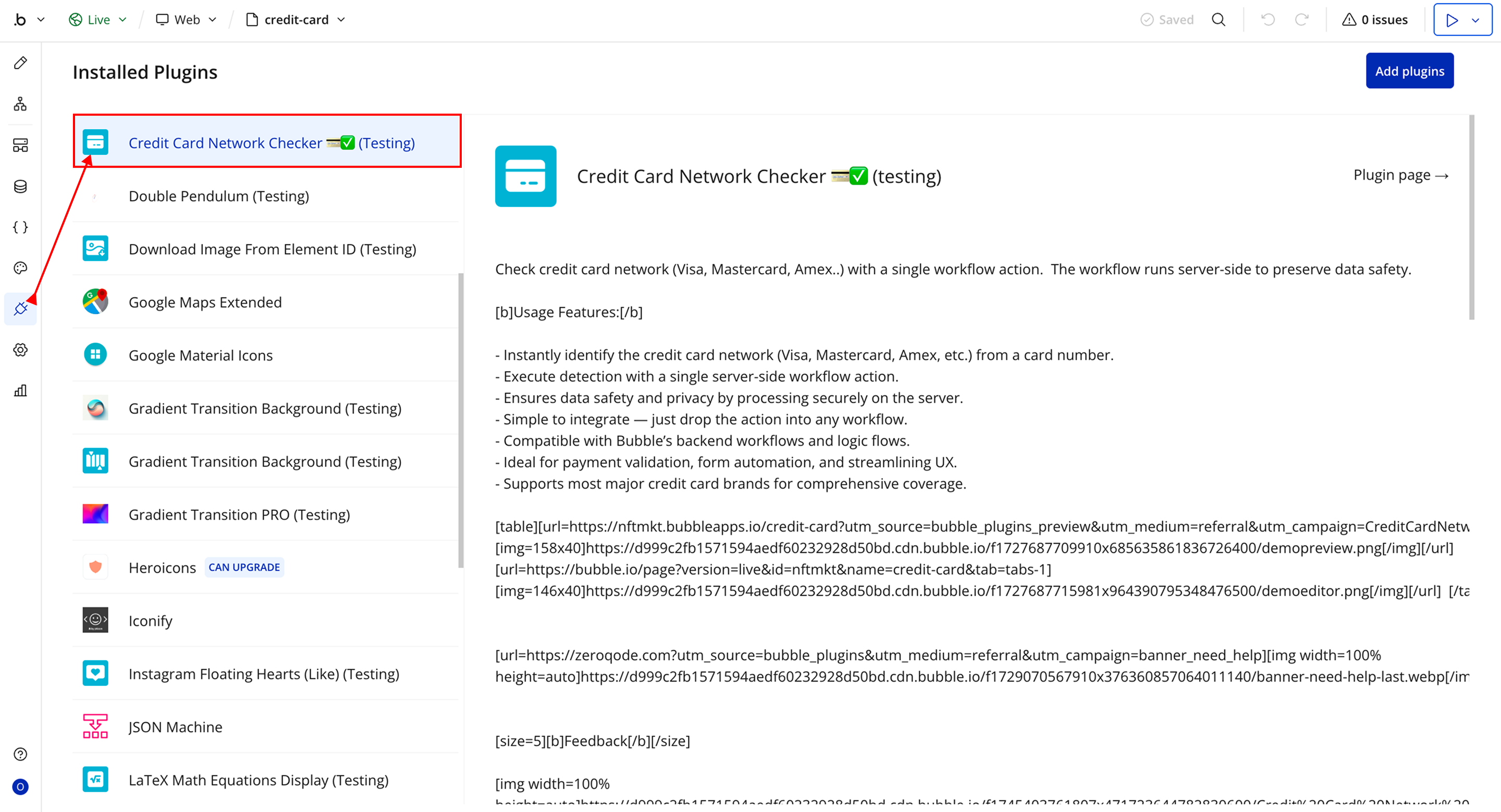Open the Settings gear in sidebar
The image size is (1501, 812).
20,350
